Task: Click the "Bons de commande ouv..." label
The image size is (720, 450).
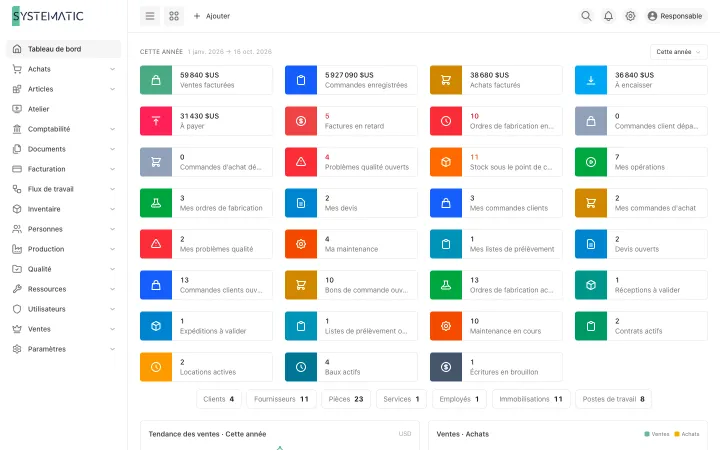Action: tap(366, 290)
